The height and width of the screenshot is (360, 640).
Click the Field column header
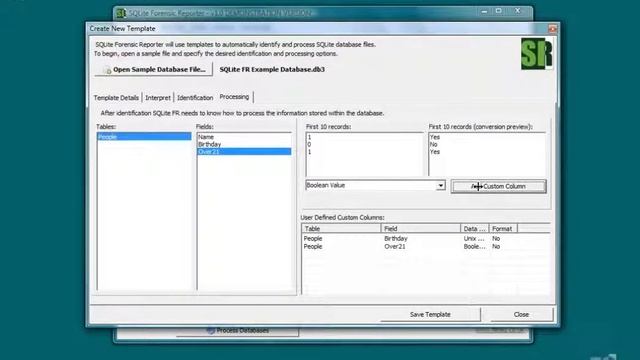(420, 229)
